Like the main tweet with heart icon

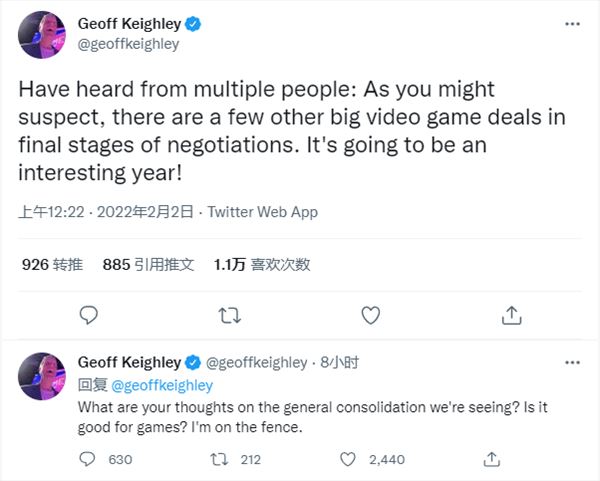371,316
